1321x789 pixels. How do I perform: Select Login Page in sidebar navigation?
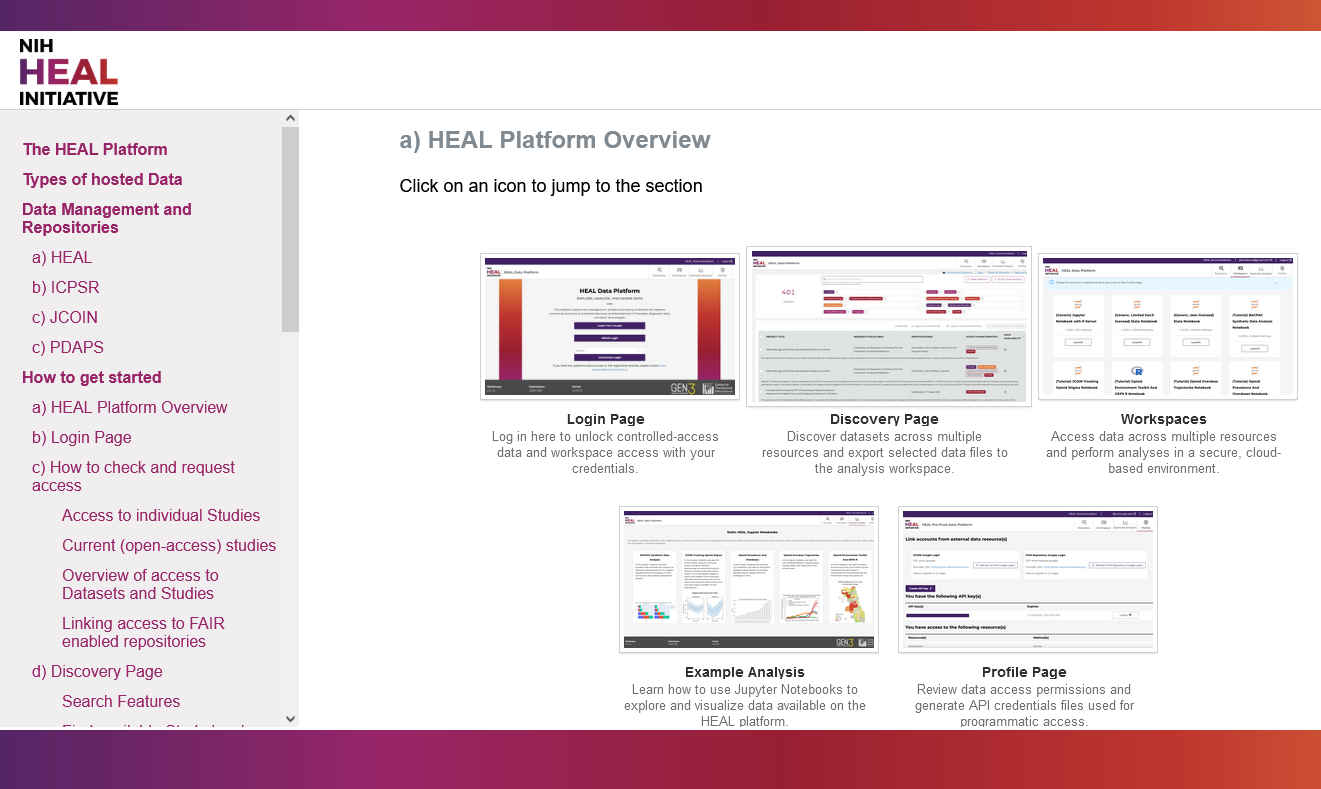[82, 437]
